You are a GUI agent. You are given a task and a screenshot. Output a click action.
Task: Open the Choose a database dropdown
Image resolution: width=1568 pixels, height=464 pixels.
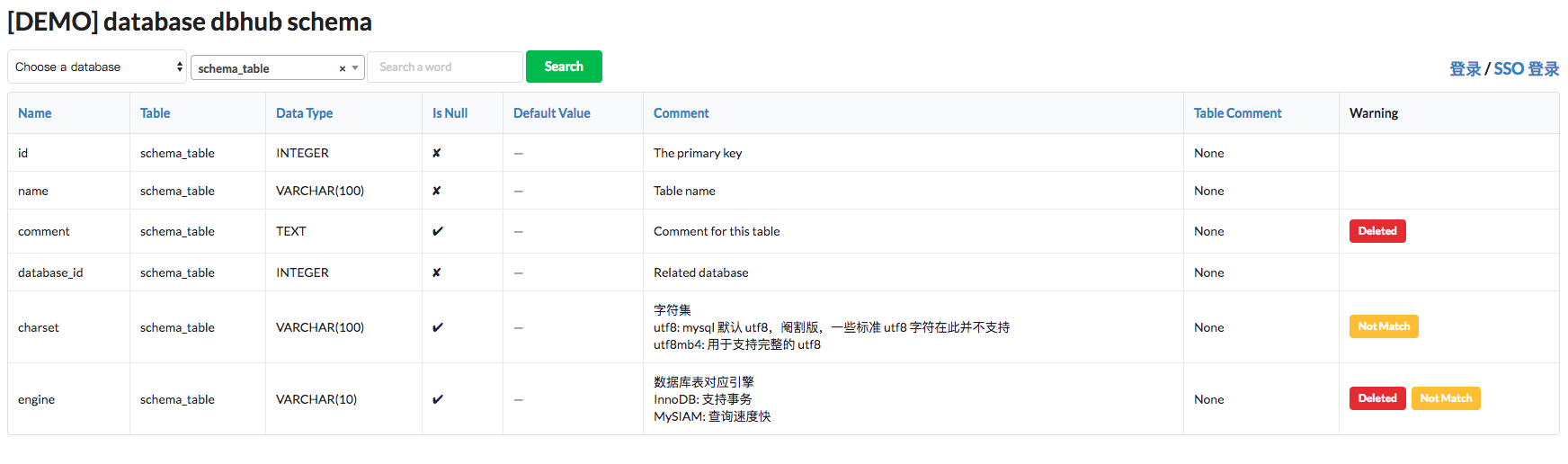97,67
